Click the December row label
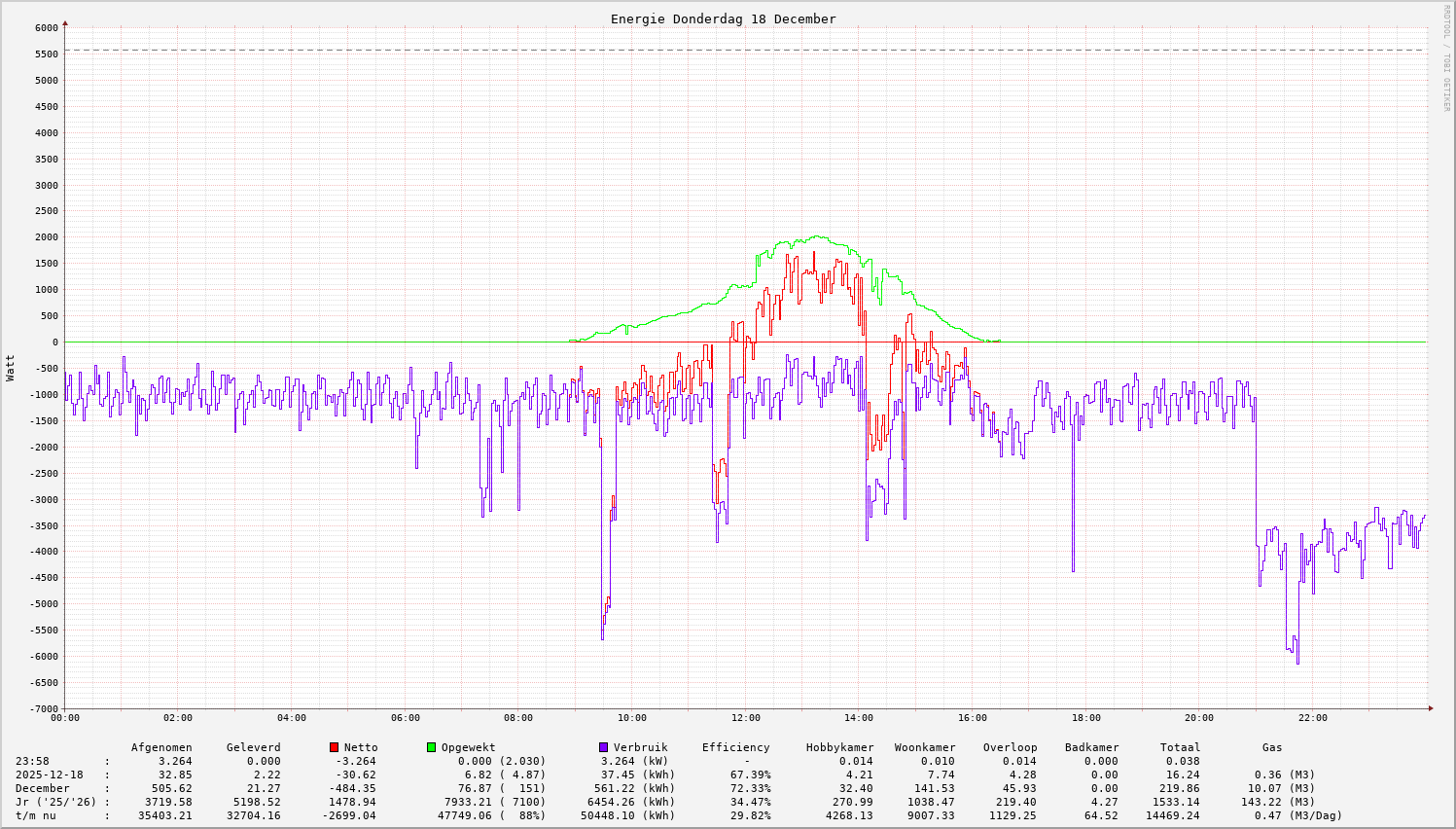 (x=43, y=788)
